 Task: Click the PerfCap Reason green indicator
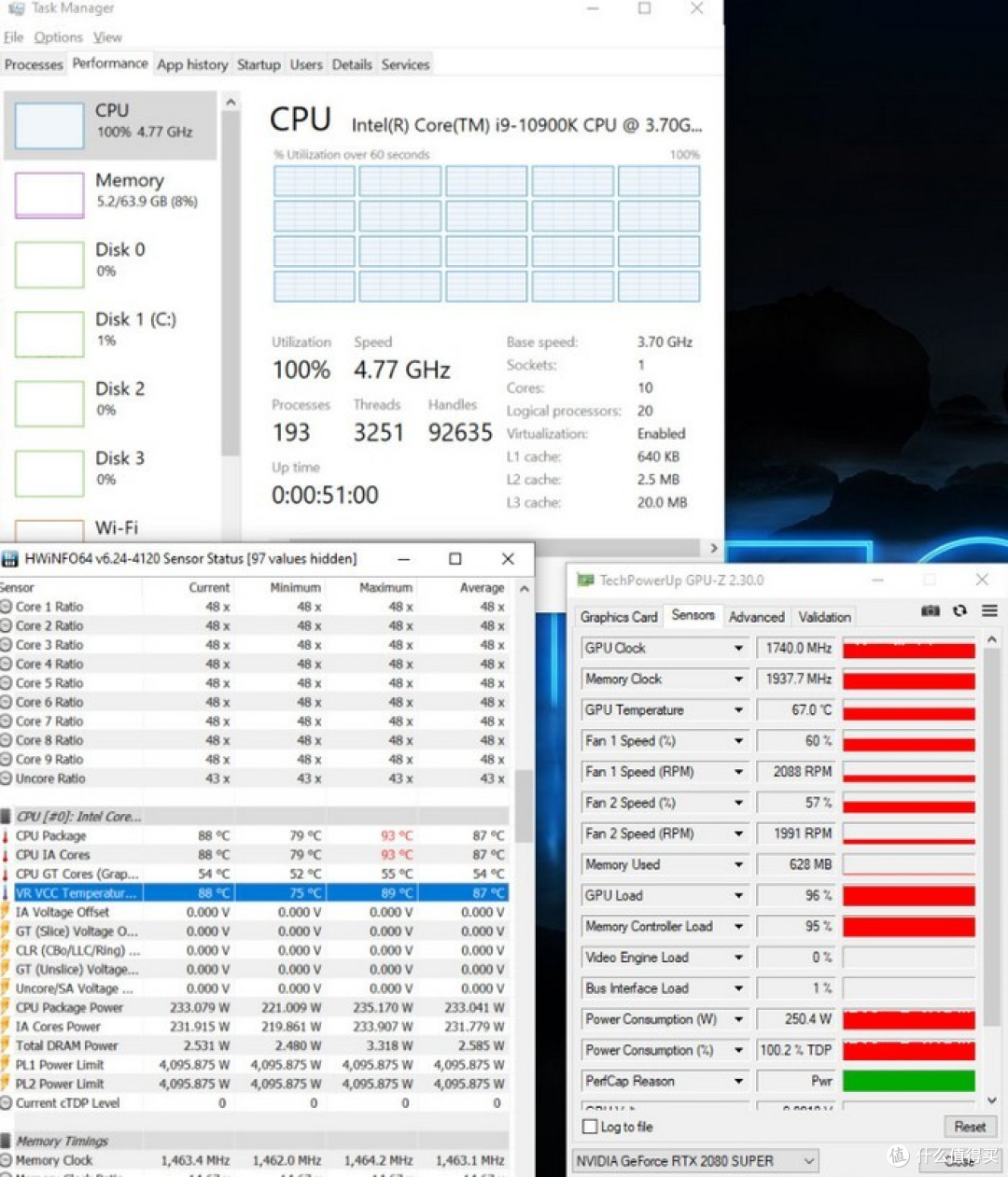(x=908, y=1081)
